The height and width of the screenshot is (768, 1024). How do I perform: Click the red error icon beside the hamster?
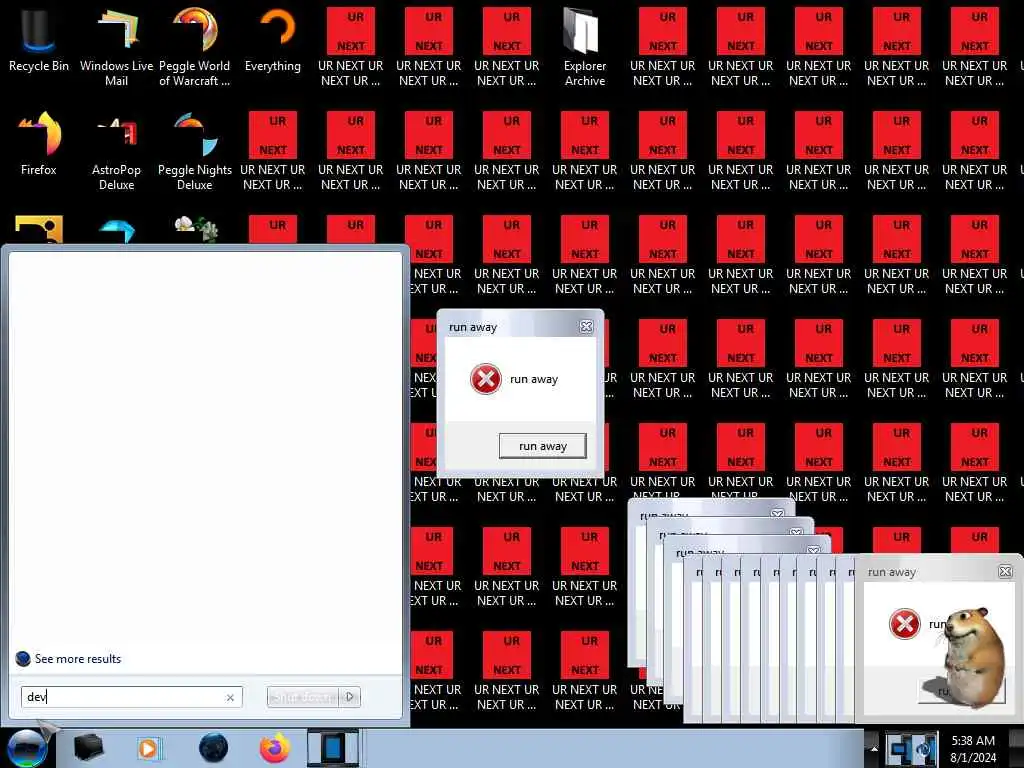click(904, 624)
